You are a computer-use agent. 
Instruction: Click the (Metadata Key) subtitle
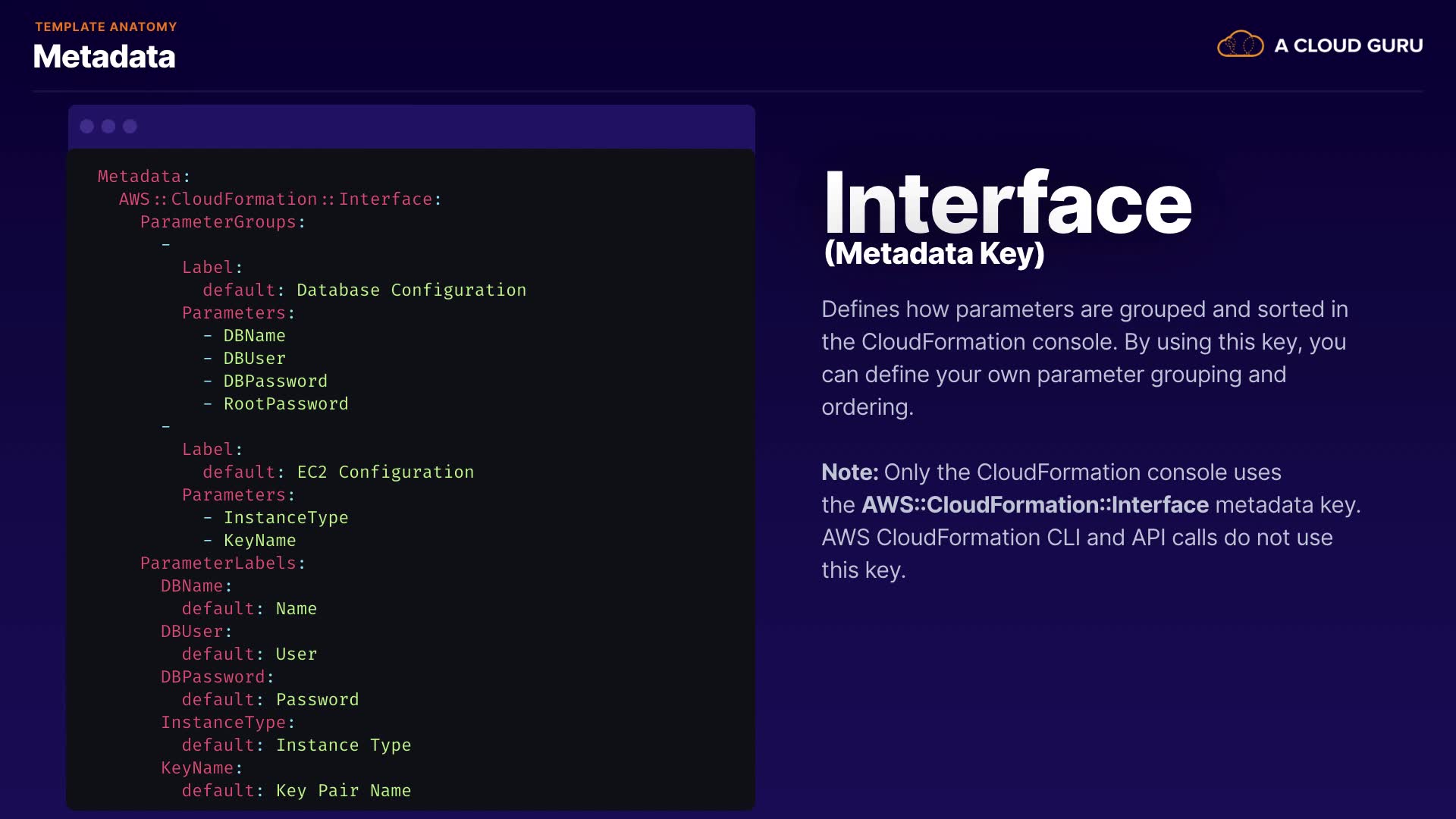click(x=934, y=253)
